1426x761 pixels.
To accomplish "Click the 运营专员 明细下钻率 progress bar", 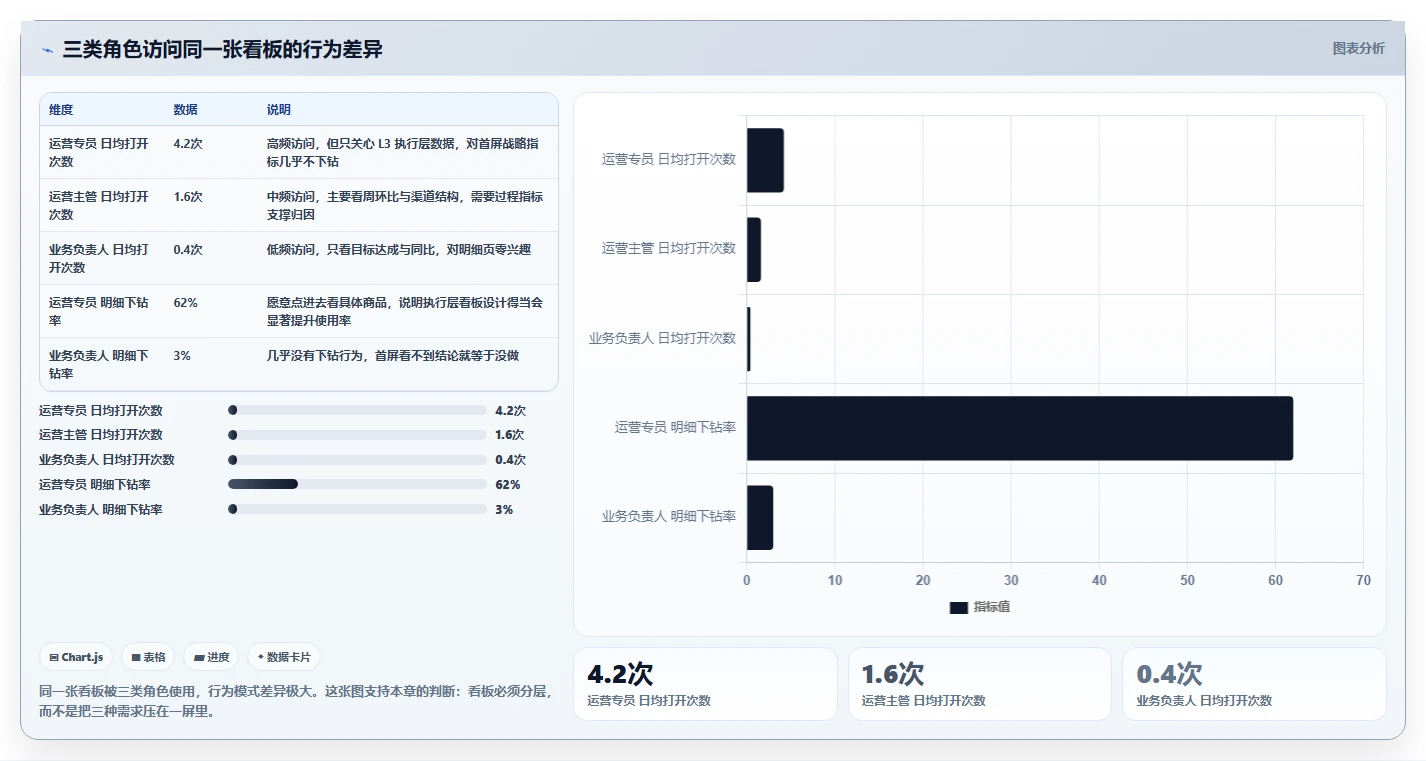I will (357, 484).
